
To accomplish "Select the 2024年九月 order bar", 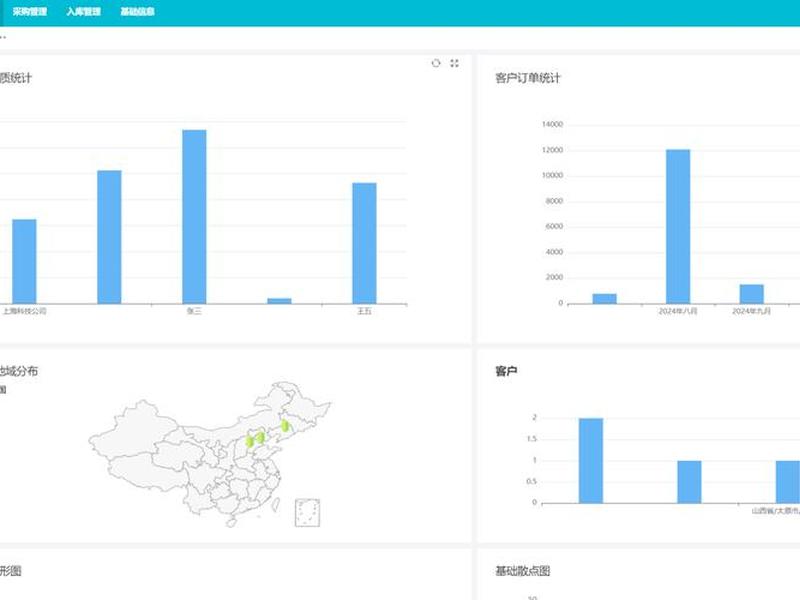I will 752,294.
